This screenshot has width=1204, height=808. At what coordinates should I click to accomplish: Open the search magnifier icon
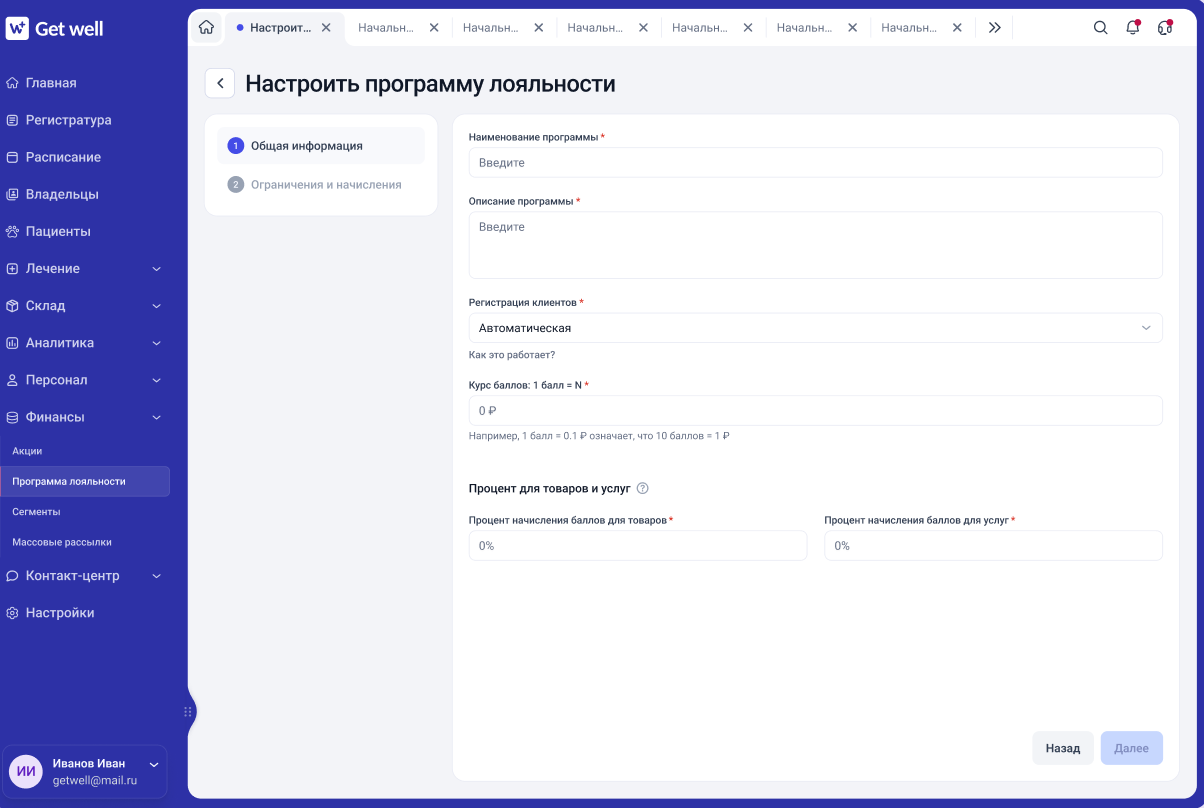[1100, 28]
